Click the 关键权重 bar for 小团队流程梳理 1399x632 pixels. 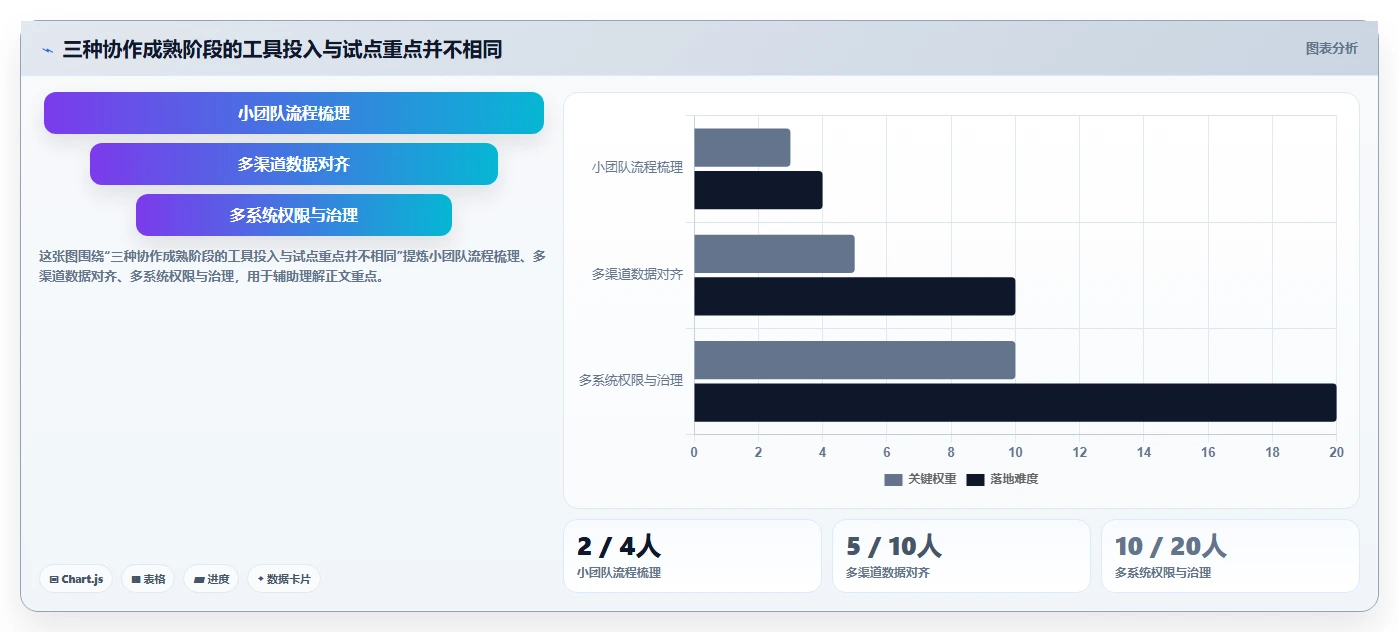click(x=742, y=147)
